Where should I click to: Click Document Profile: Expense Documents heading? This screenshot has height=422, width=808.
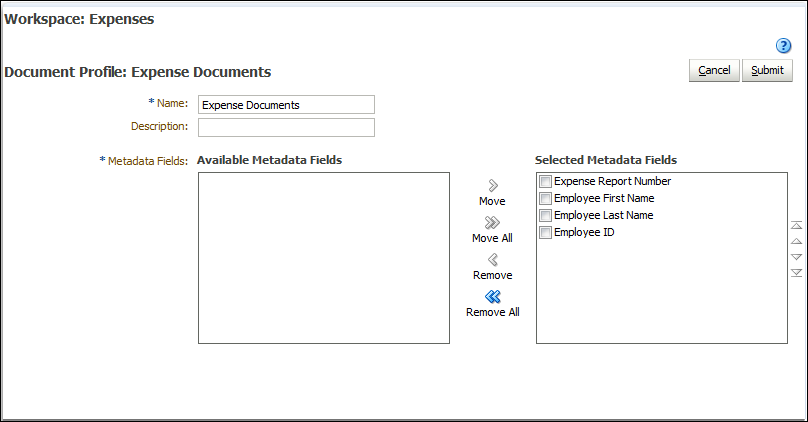[x=138, y=72]
